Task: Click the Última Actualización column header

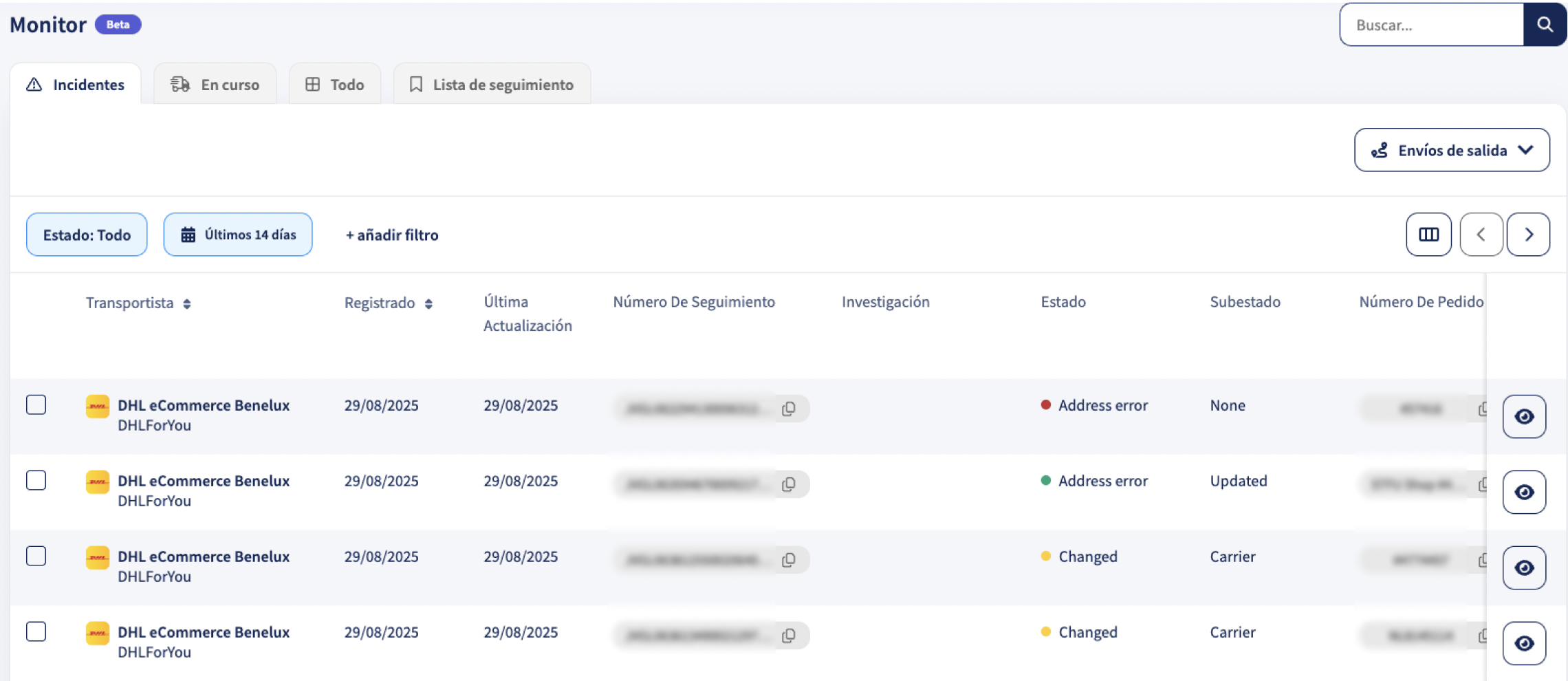Action: click(527, 314)
